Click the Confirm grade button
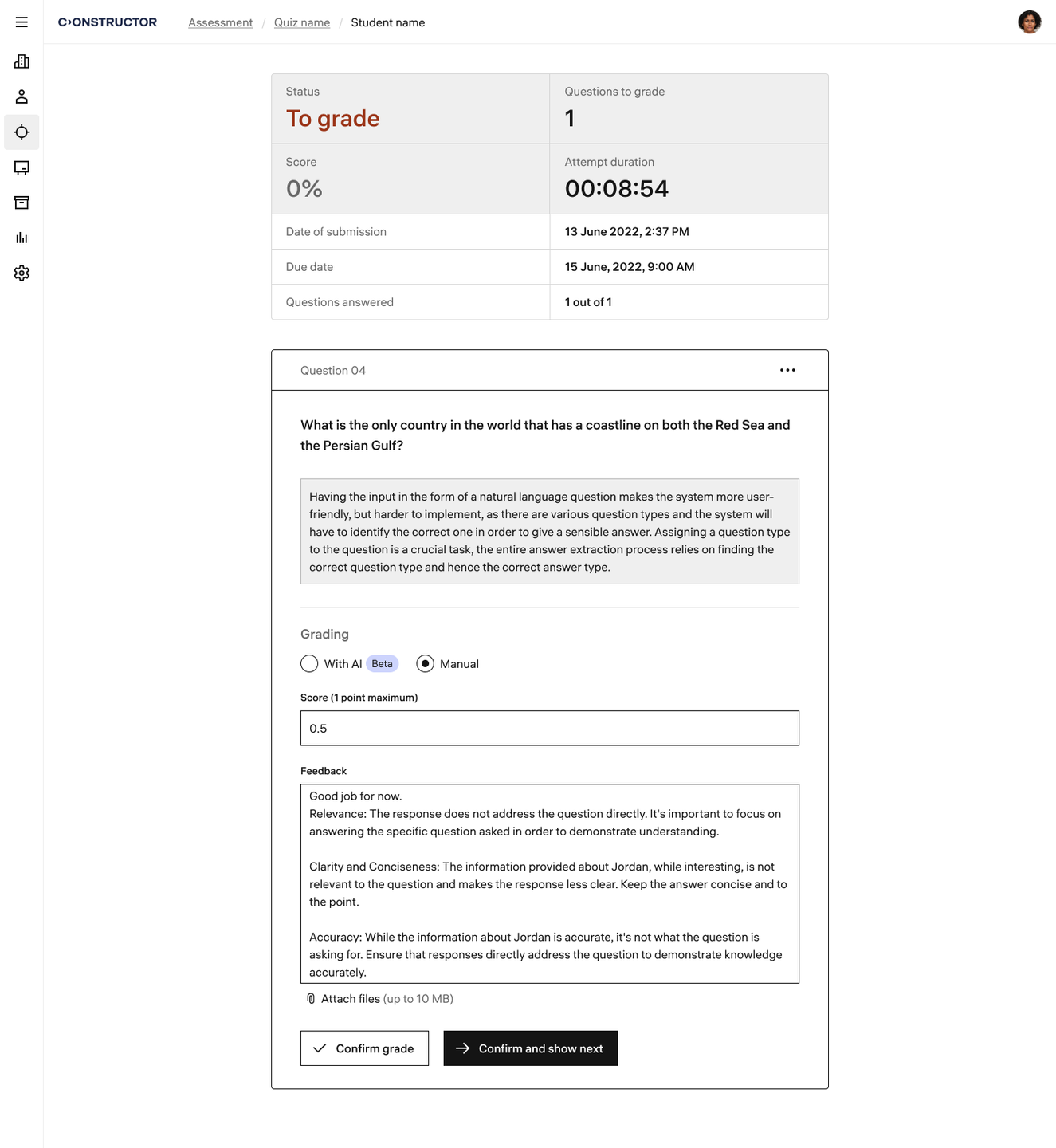This screenshot has width=1056, height=1148. coord(364,1048)
